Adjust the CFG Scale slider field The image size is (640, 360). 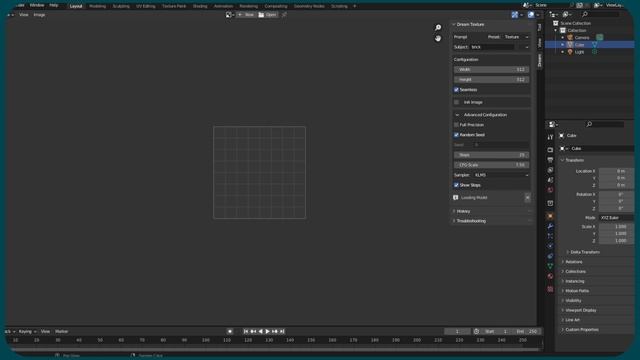click(x=491, y=165)
